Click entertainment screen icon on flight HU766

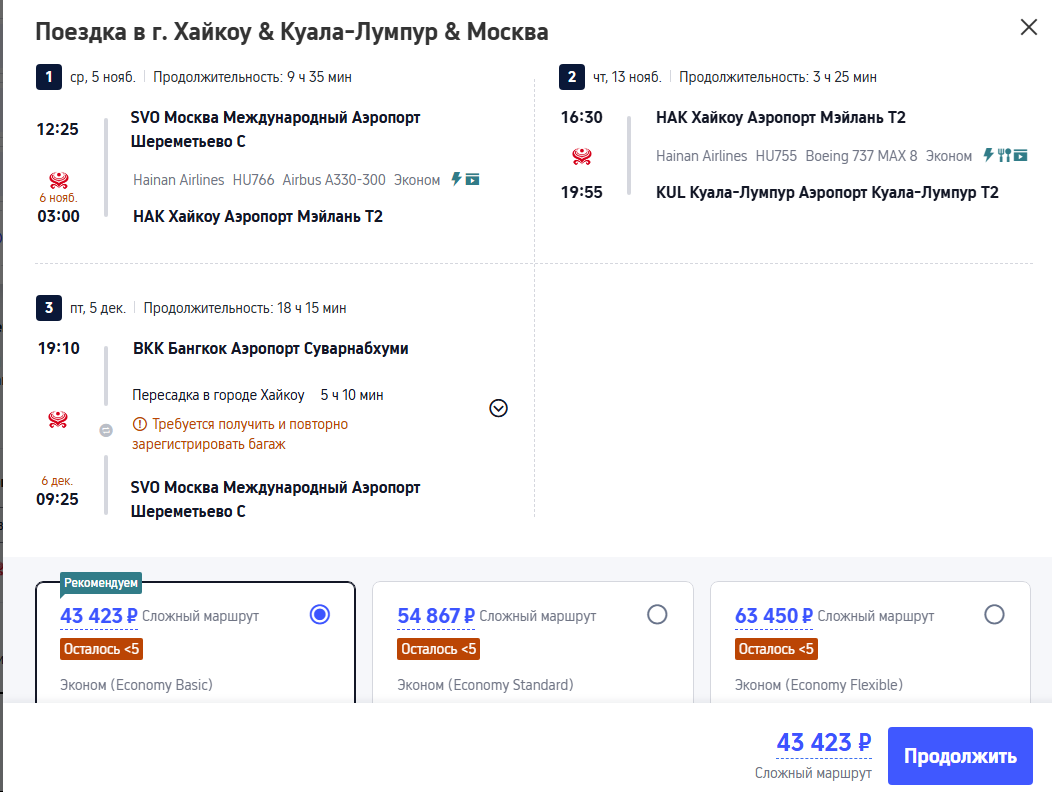tap(472, 179)
